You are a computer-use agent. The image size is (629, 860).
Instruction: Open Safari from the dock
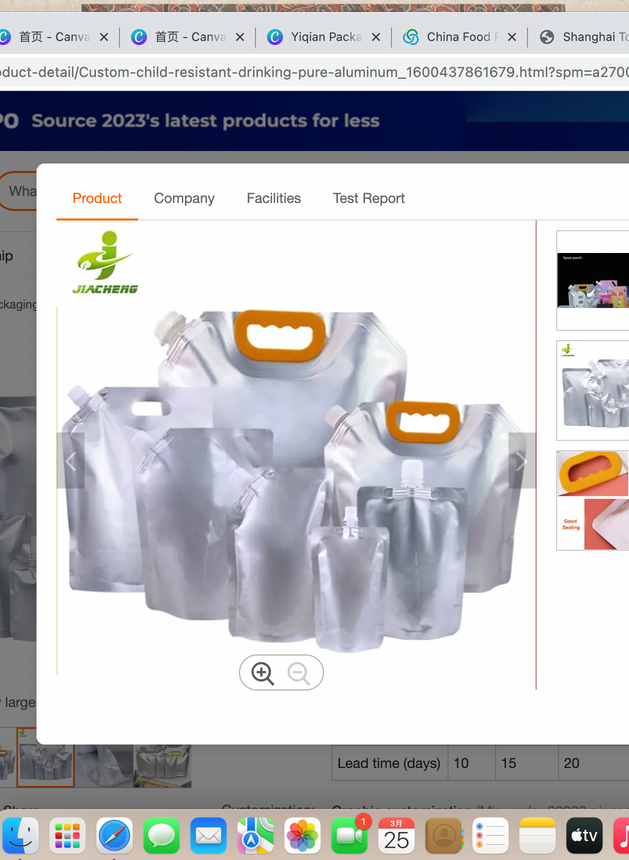pos(115,835)
